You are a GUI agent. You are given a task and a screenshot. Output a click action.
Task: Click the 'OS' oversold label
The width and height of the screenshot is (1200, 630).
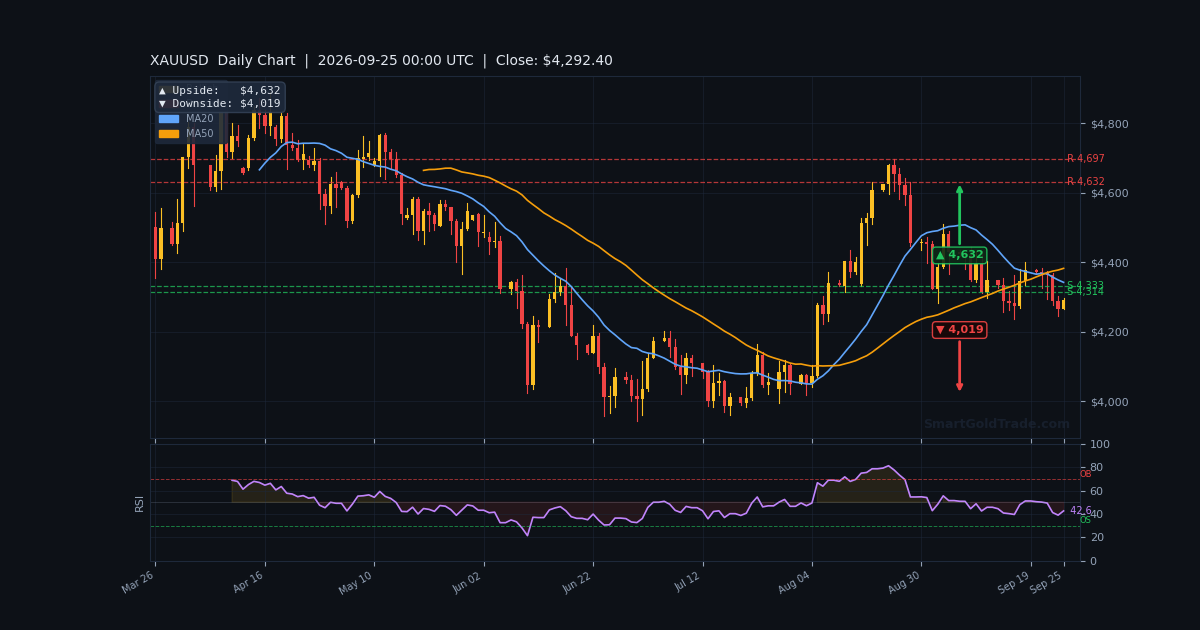pyautogui.click(x=1085, y=520)
